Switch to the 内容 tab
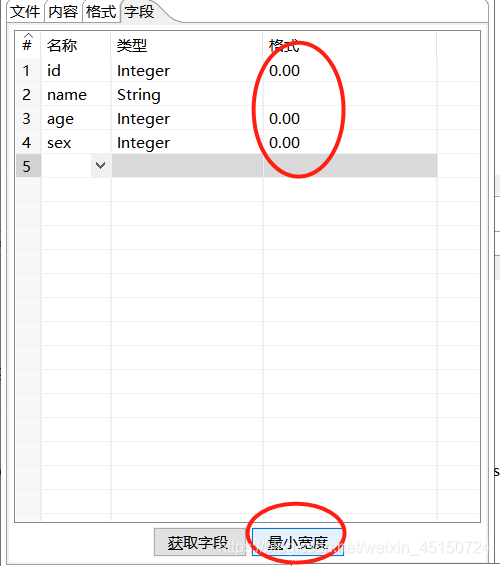Image resolution: width=500 pixels, height=566 pixels. point(63,12)
